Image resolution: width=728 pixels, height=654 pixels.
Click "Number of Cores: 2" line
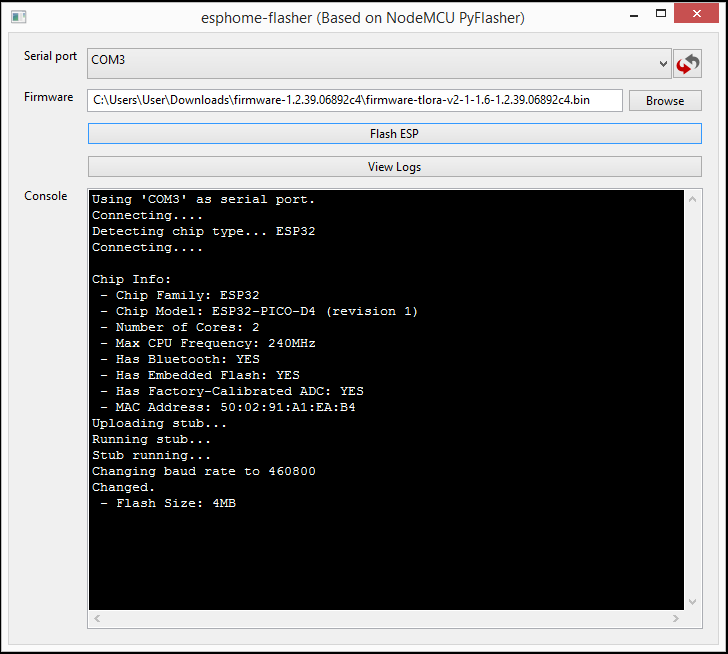[x=180, y=327]
